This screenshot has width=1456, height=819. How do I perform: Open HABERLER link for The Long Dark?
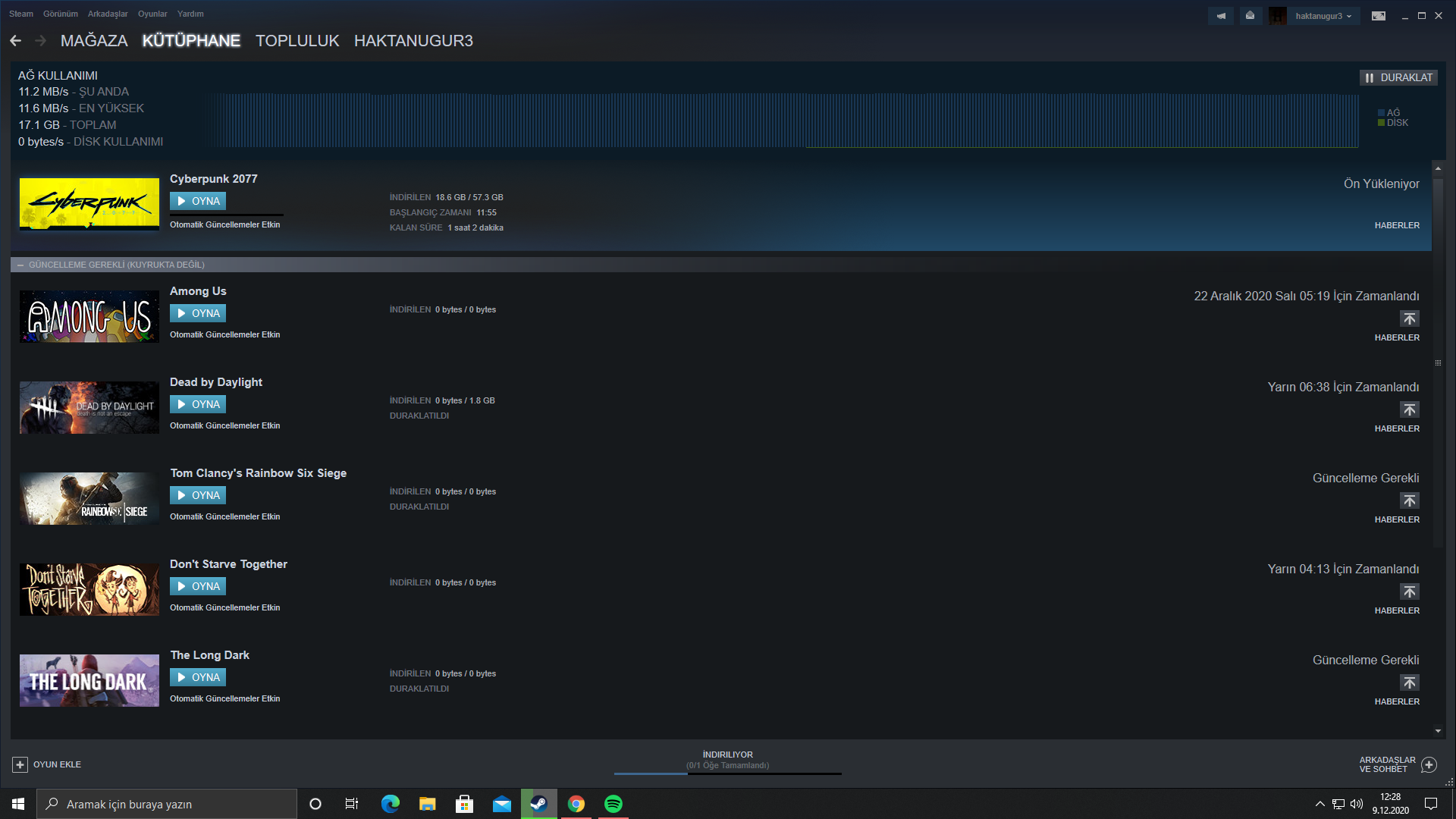click(x=1397, y=701)
